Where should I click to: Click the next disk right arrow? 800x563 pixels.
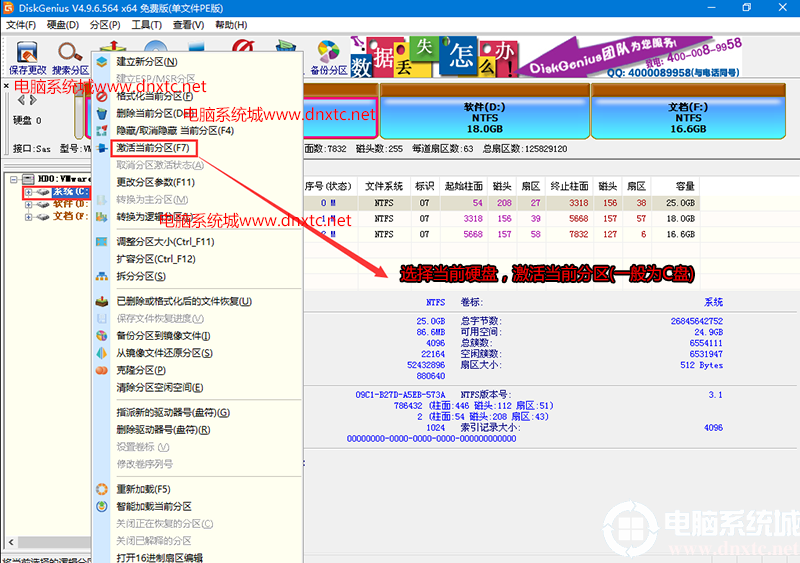coord(33,100)
